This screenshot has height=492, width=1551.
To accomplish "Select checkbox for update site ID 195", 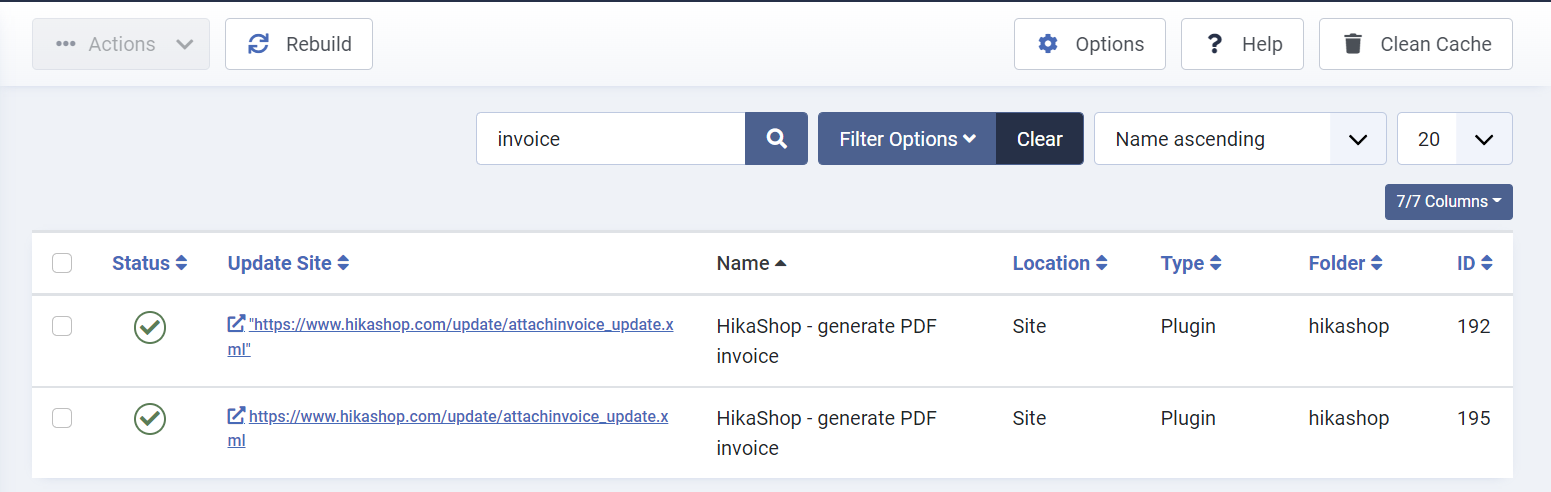I will tap(62, 418).
